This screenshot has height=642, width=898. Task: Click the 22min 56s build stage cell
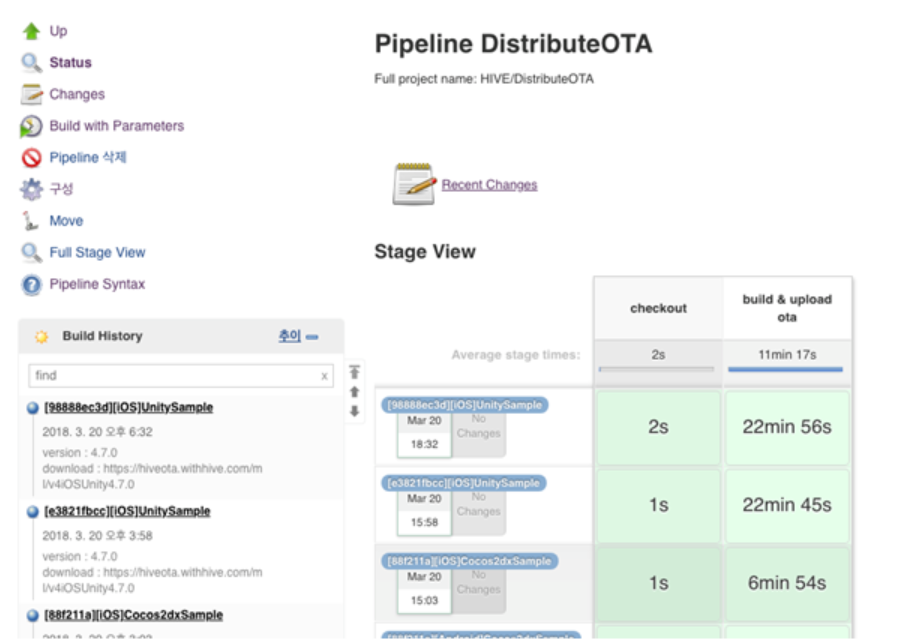(787, 427)
